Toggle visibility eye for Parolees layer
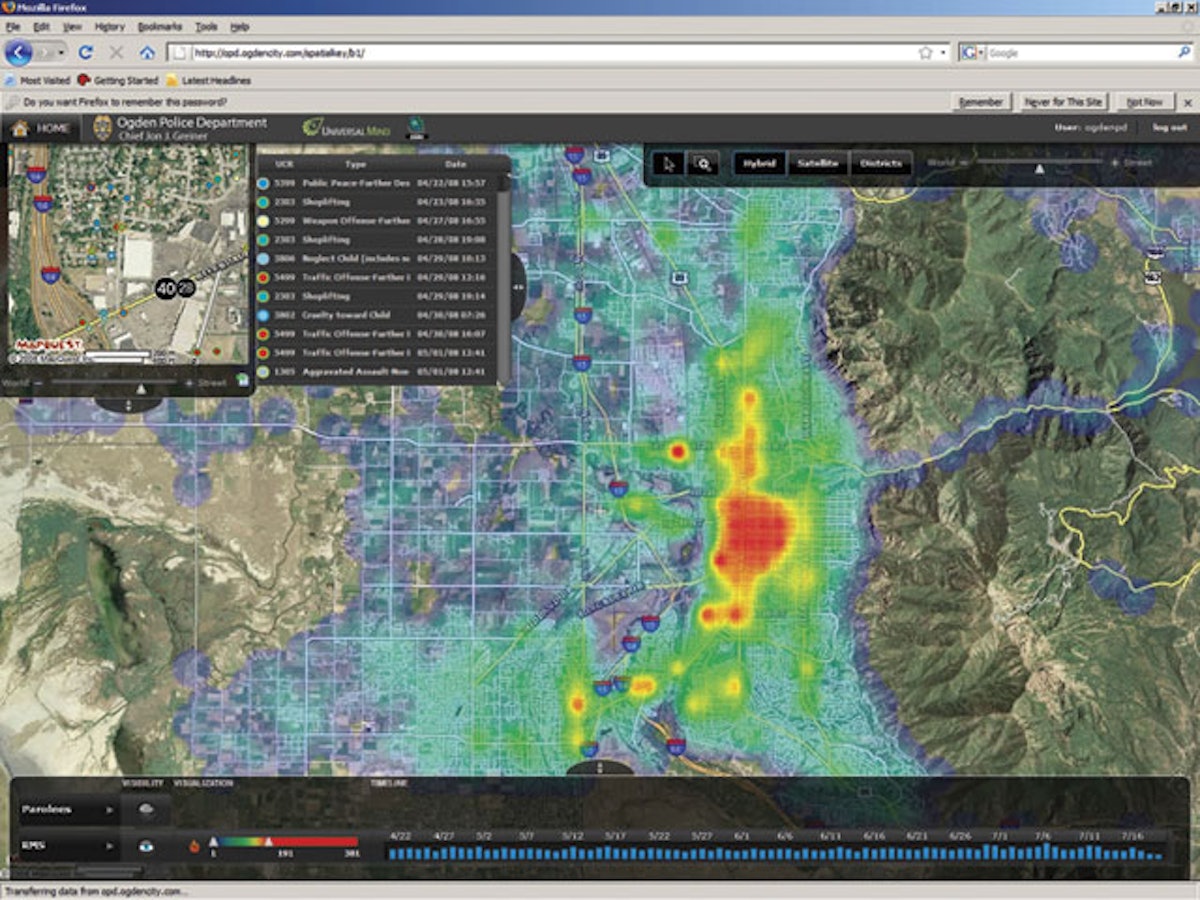Image resolution: width=1200 pixels, height=900 pixels. click(146, 810)
